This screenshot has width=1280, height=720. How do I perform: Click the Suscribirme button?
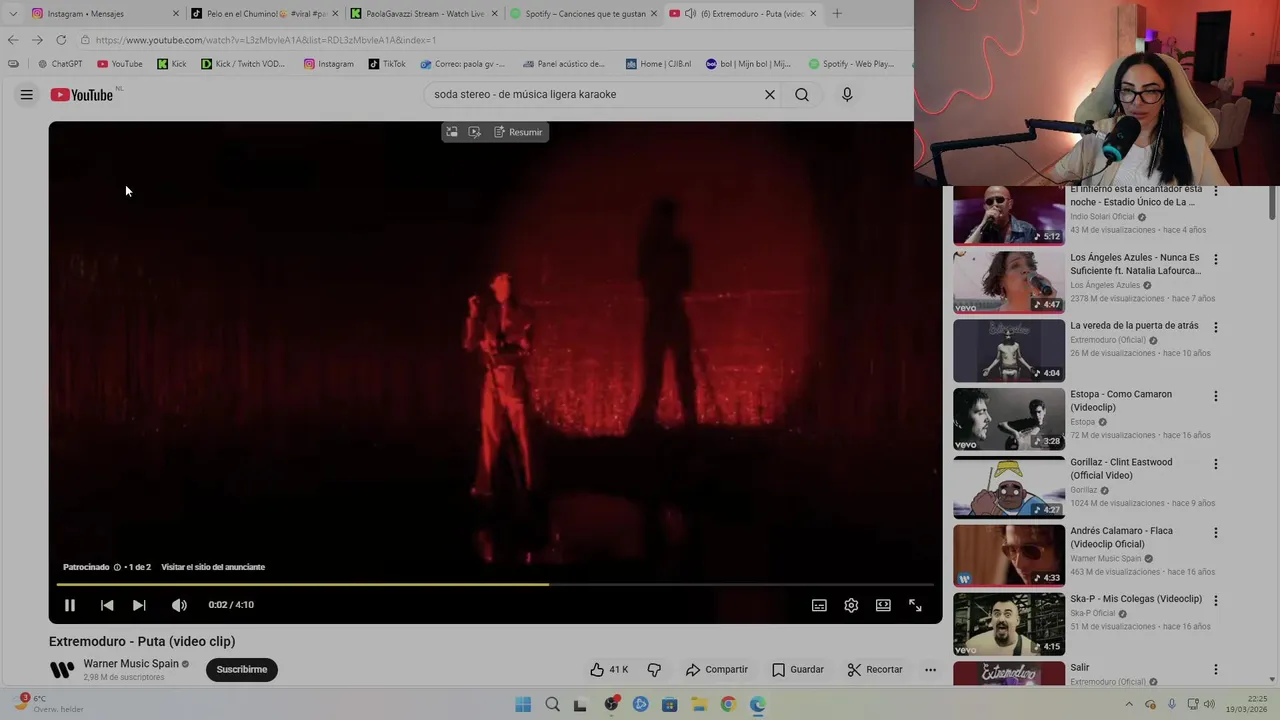pyautogui.click(x=242, y=670)
